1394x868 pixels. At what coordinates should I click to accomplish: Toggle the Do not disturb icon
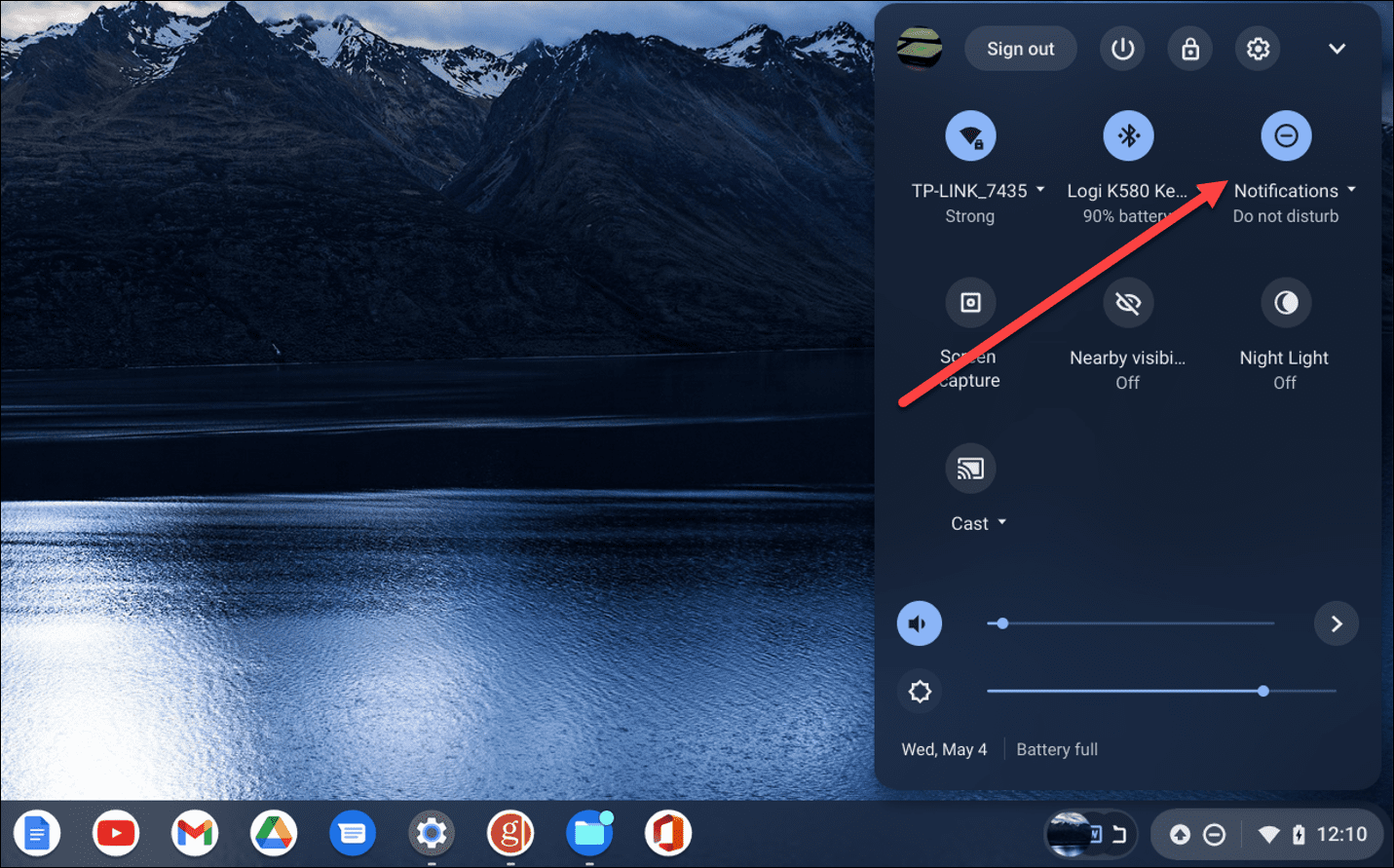pos(1286,135)
